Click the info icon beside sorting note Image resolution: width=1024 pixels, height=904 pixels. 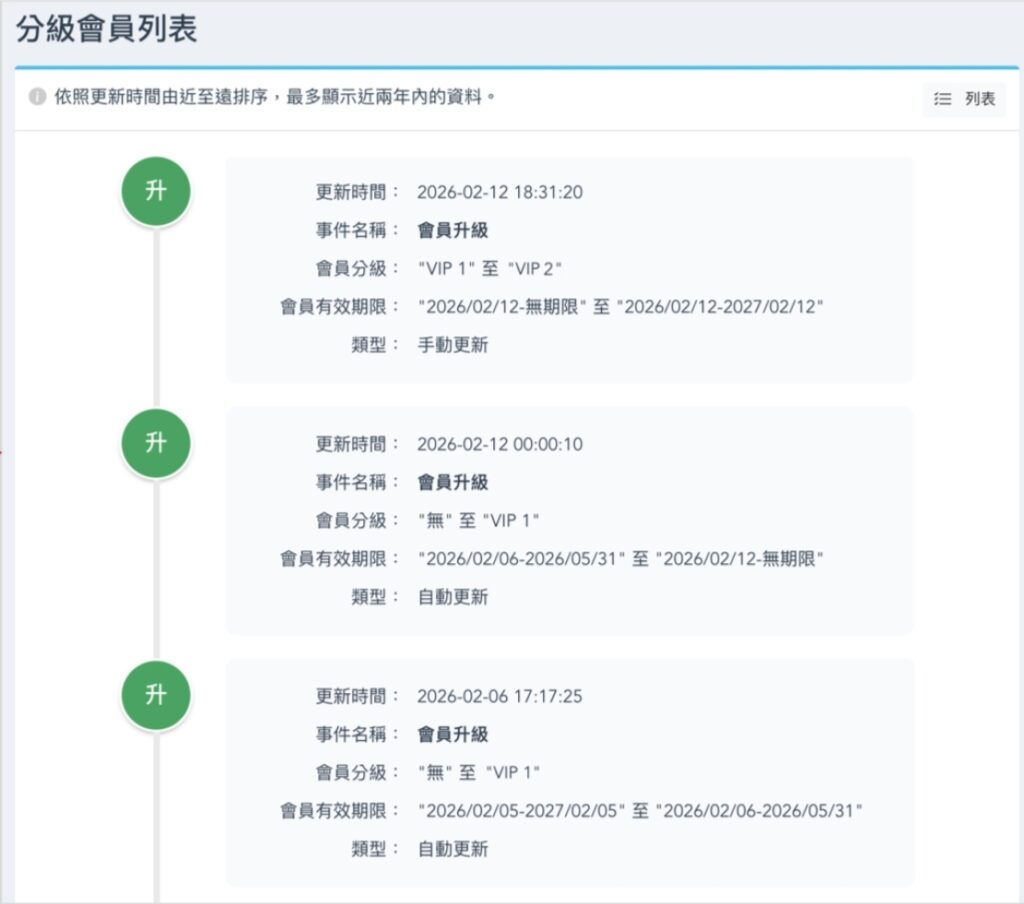[37, 98]
